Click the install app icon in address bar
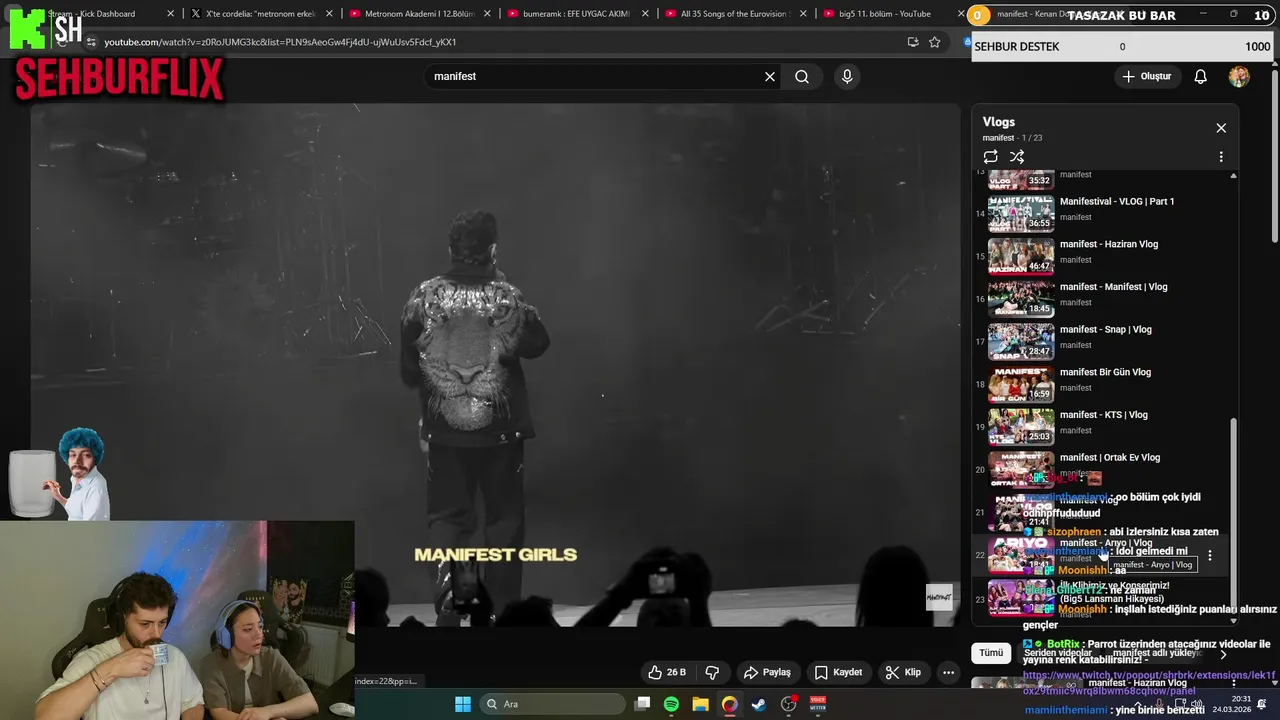This screenshot has width=1280, height=720. (x=913, y=42)
